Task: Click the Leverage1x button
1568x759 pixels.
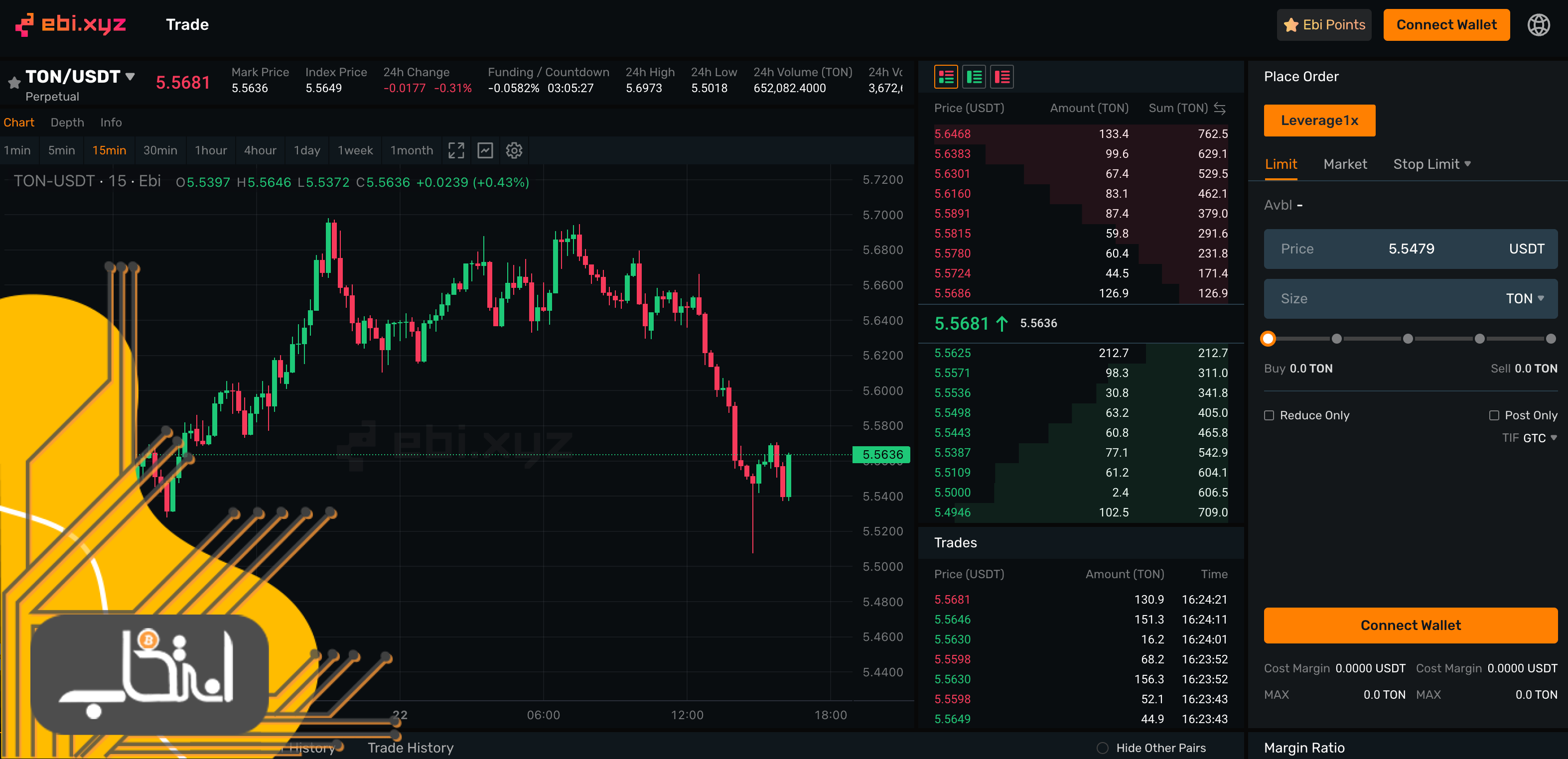Action: [x=1319, y=121]
